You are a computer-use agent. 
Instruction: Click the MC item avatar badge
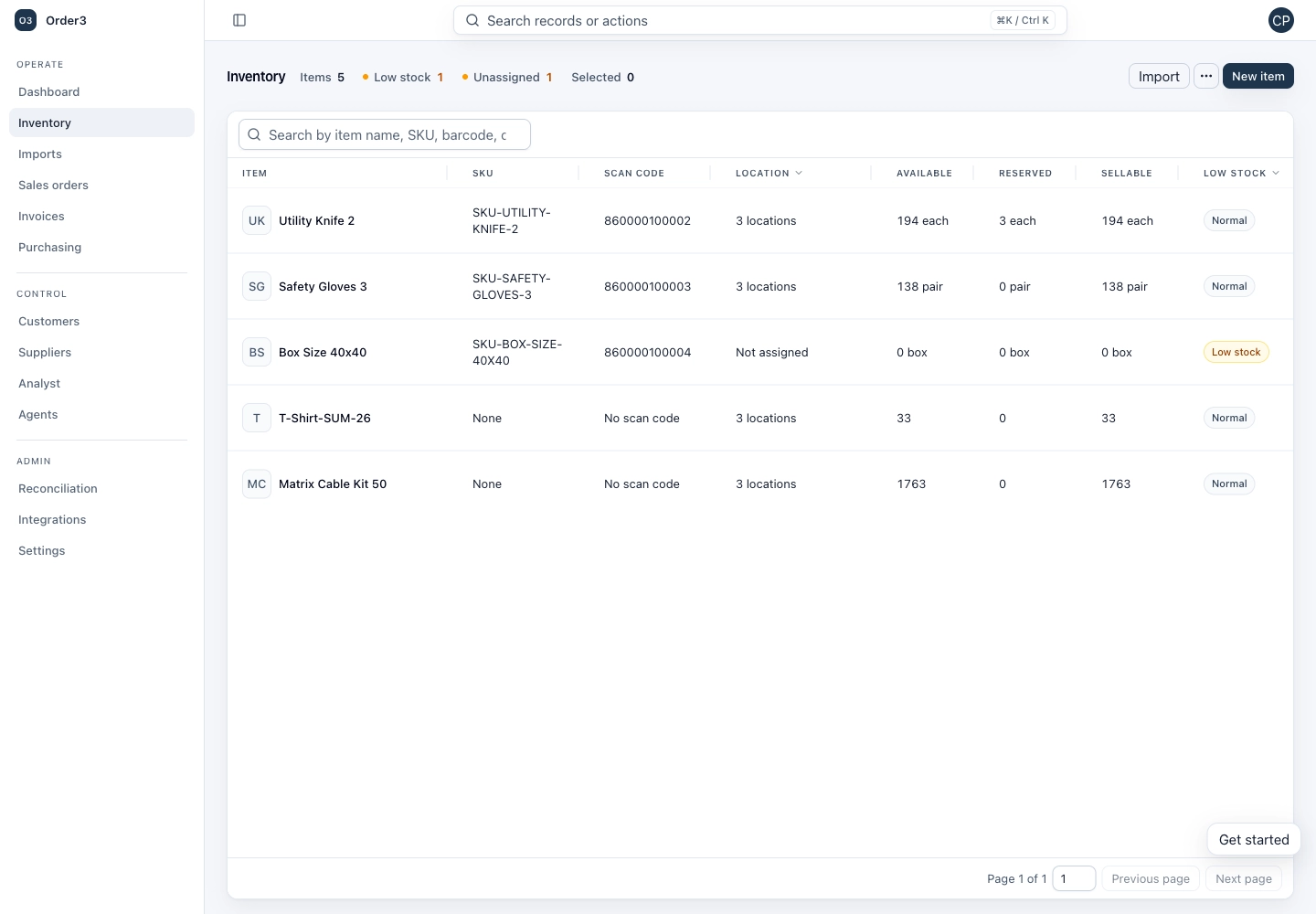point(257,484)
